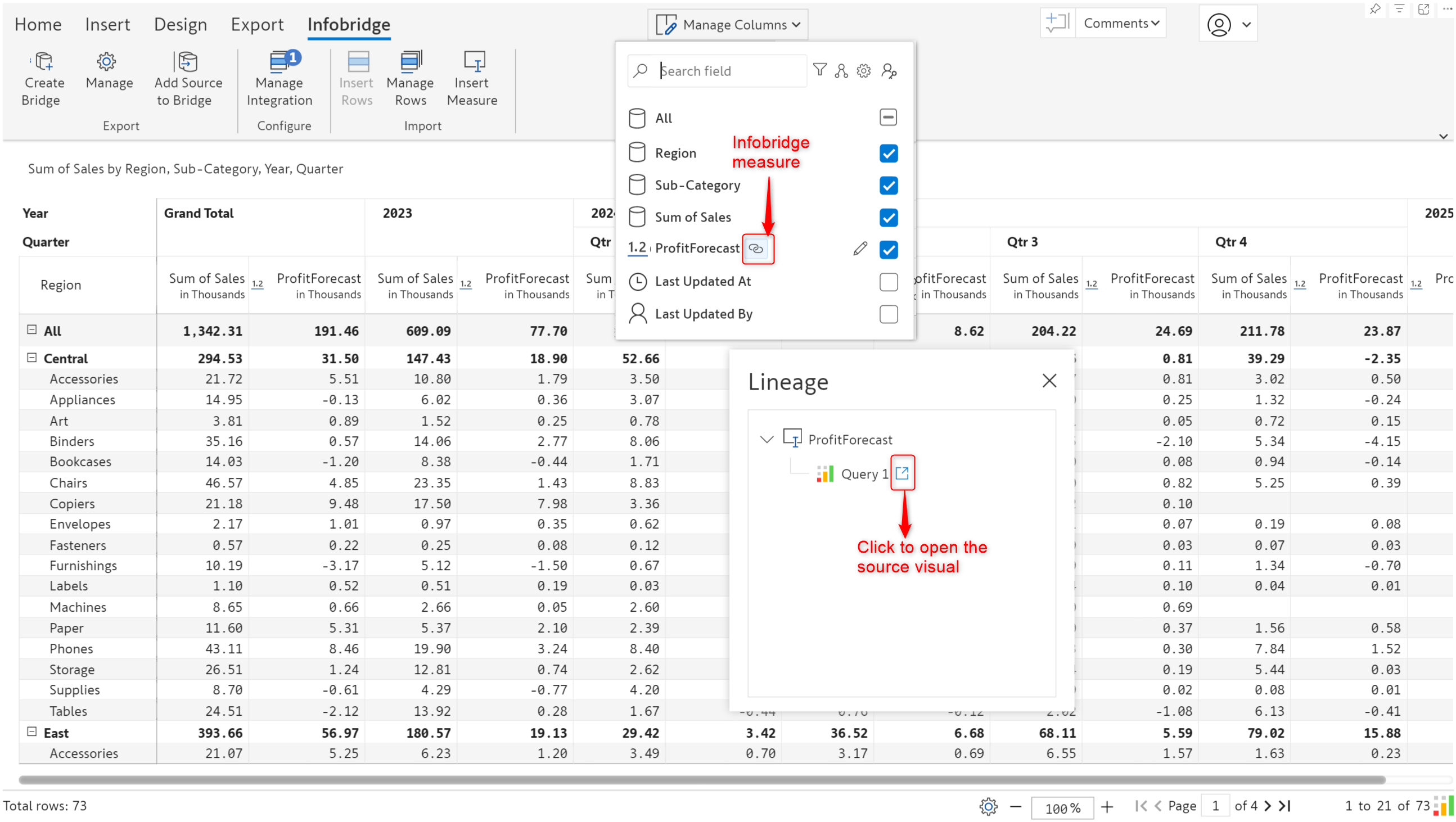Click the focus mode pop-out icon
The image size is (1456, 822).
coord(1423,9)
